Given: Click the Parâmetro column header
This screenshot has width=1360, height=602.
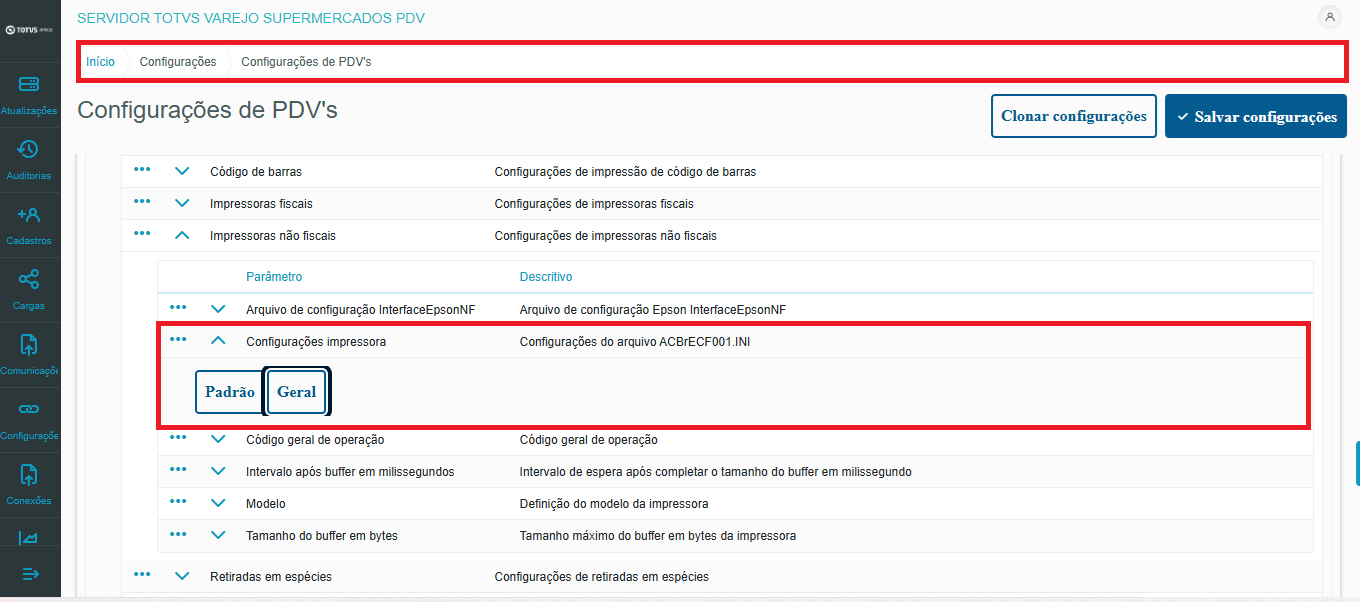Looking at the screenshot, I should pyautogui.click(x=274, y=277).
